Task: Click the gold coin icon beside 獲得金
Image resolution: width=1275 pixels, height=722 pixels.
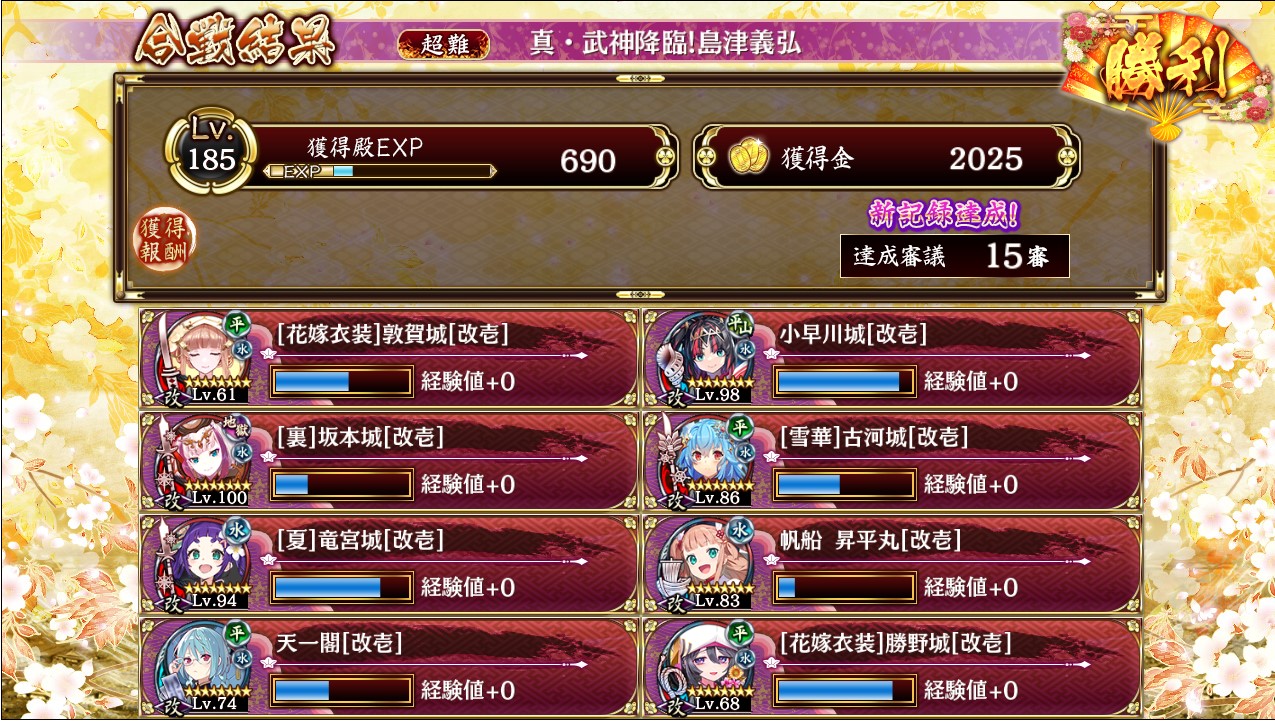Action: click(748, 158)
